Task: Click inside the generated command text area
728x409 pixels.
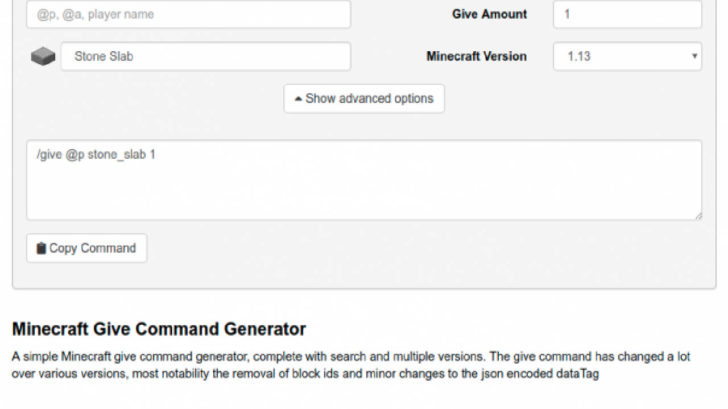Action: coord(364,180)
